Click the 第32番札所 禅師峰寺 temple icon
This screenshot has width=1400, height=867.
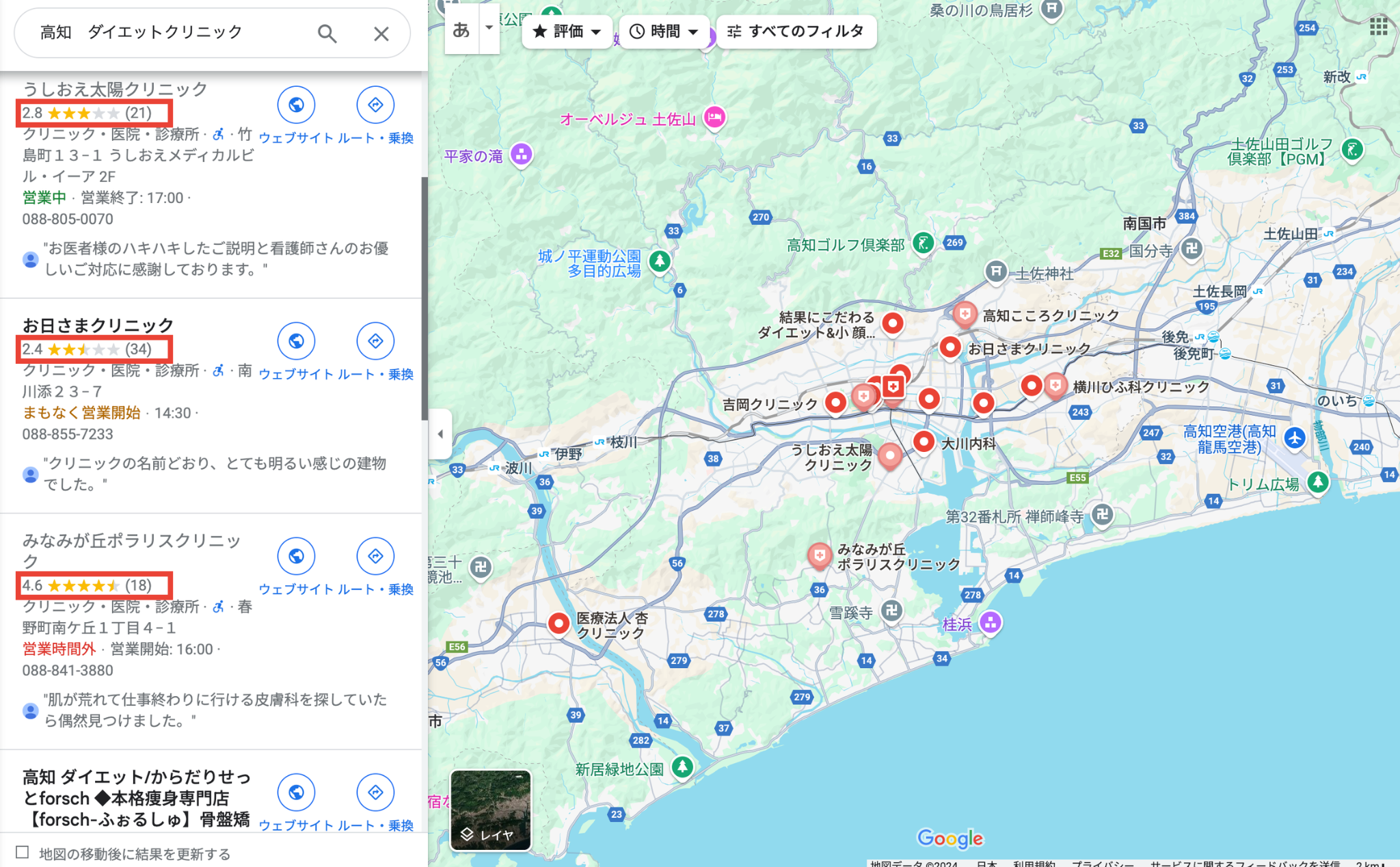click(1101, 515)
